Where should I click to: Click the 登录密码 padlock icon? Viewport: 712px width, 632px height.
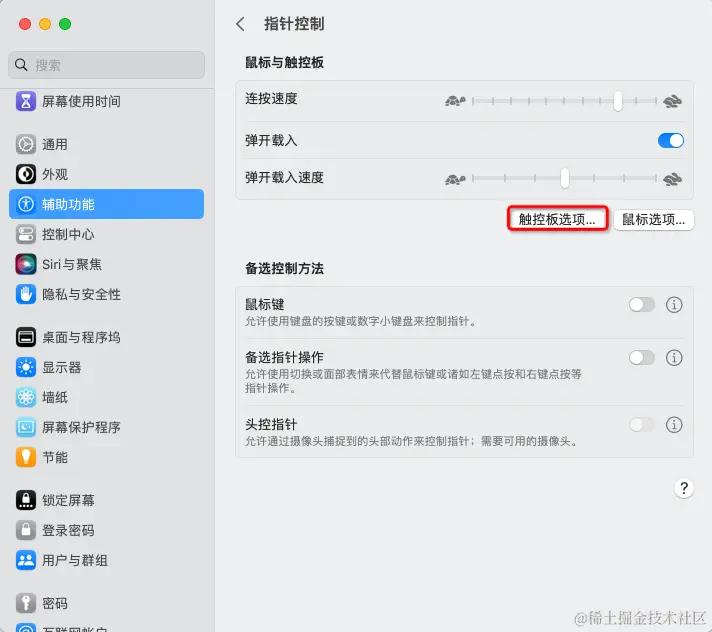(x=26, y=530)
